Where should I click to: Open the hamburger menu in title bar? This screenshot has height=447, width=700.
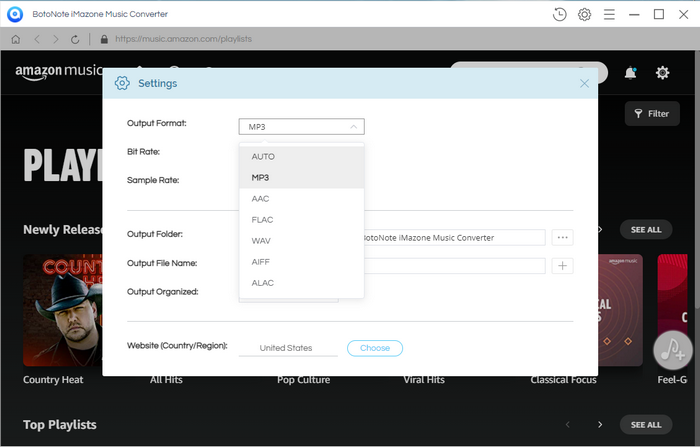609,14
